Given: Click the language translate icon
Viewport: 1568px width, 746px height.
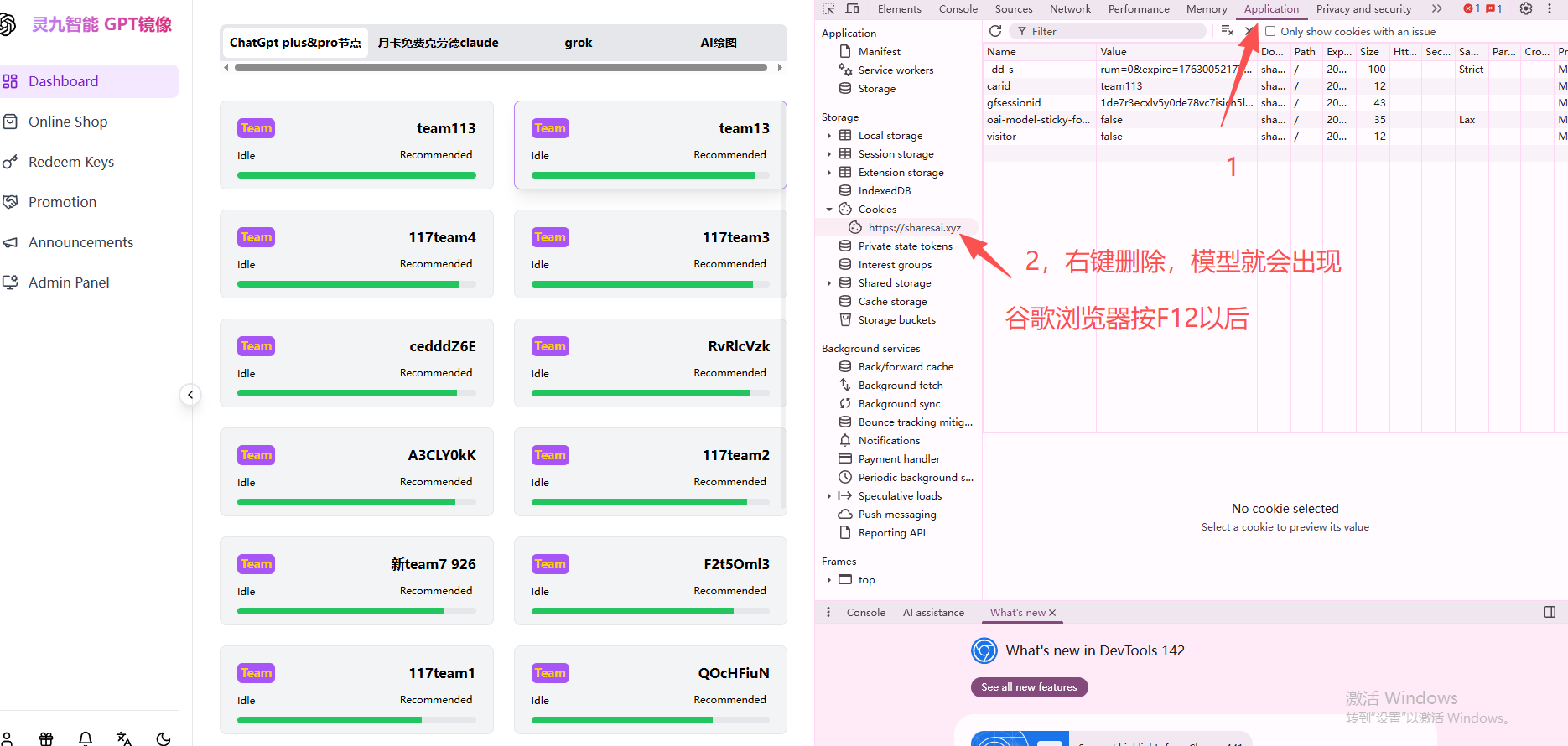Looking at the screenshot, I should point(124,738).
